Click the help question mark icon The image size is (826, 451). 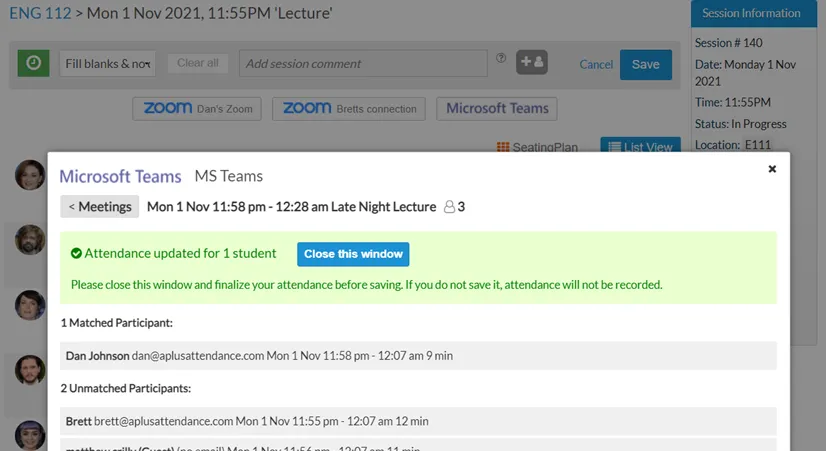coord(501,58)
